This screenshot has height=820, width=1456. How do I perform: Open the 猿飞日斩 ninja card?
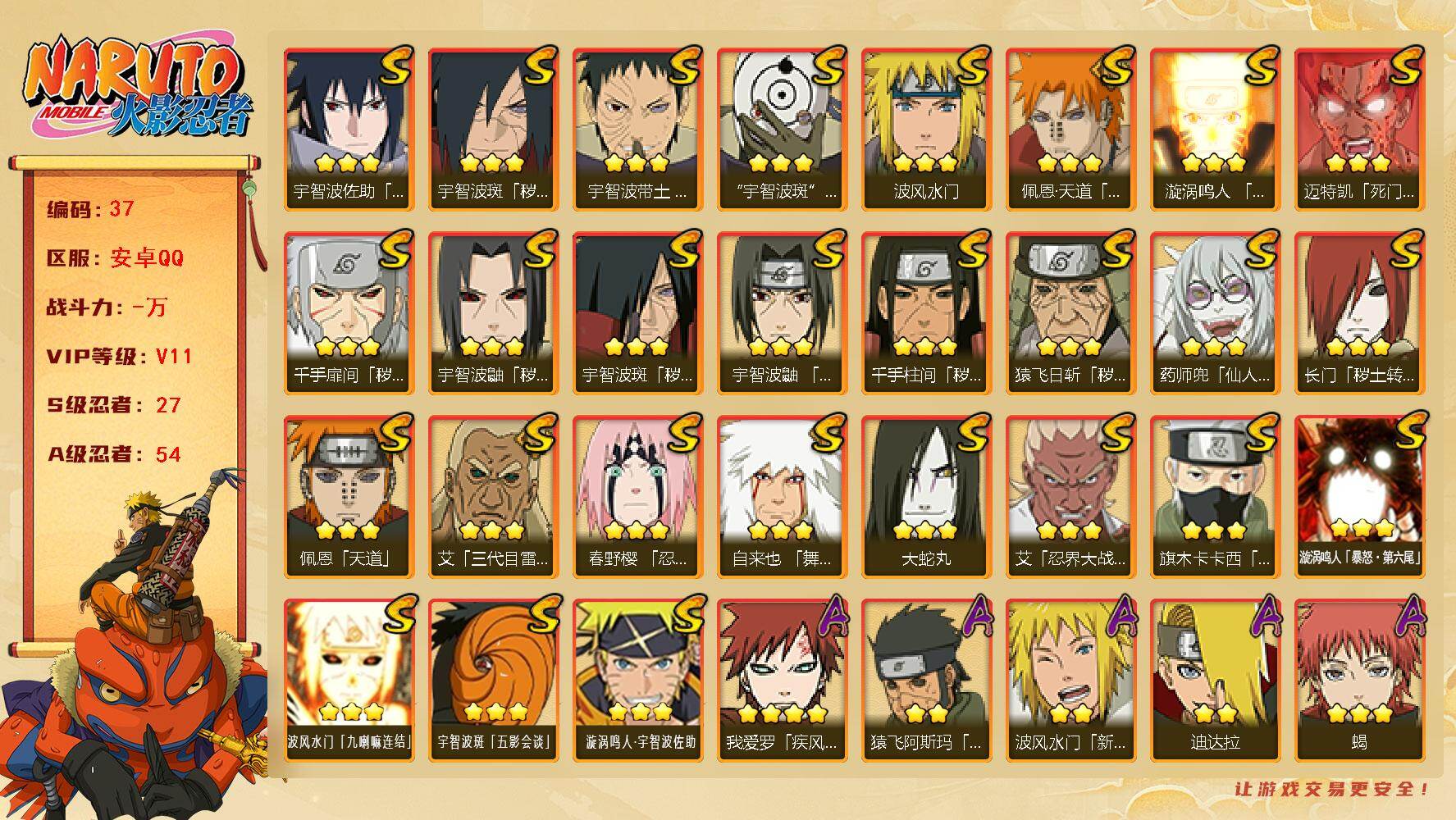pos(1070,313)
